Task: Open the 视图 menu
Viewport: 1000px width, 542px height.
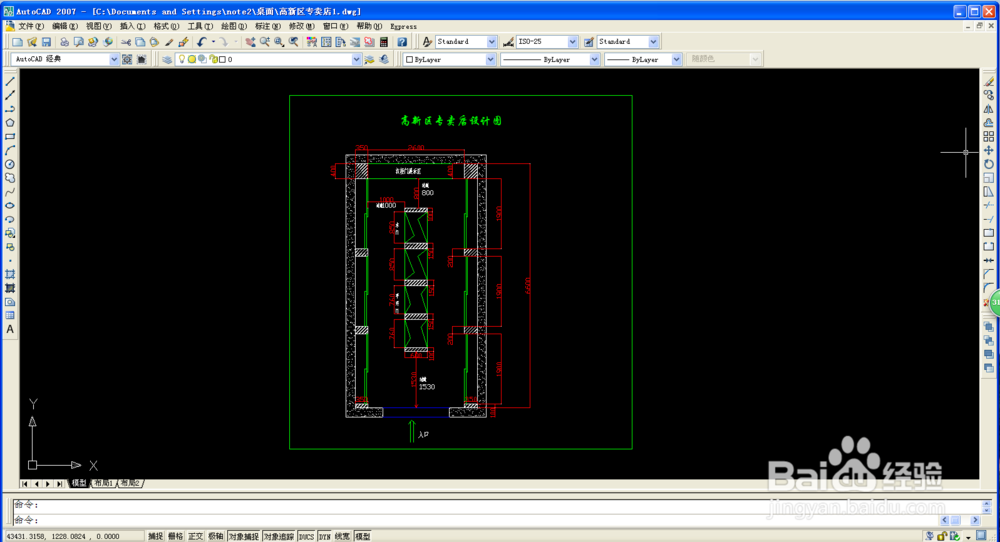Action: point(98,26)
